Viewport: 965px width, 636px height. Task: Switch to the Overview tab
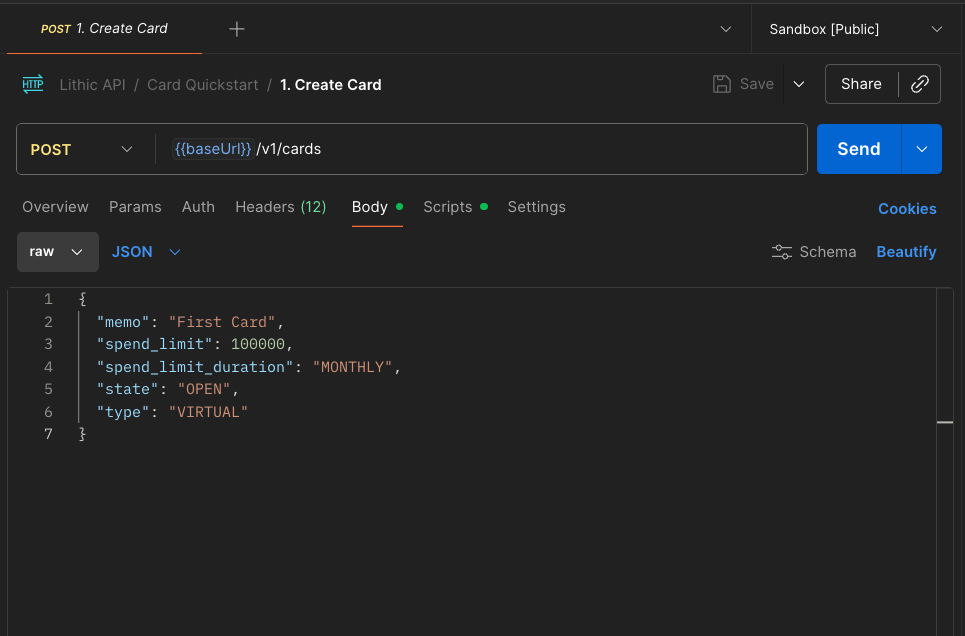click(x=55, y=207)
